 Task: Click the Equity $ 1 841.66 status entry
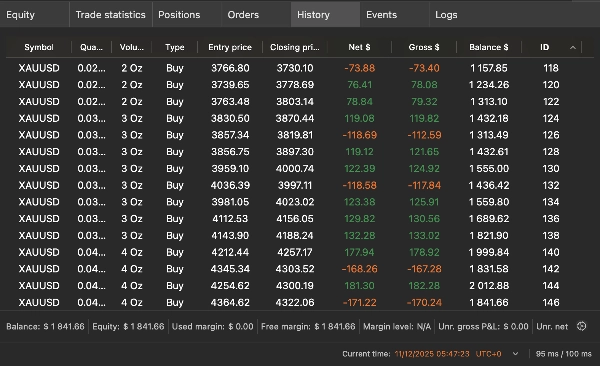click(128, 327)
